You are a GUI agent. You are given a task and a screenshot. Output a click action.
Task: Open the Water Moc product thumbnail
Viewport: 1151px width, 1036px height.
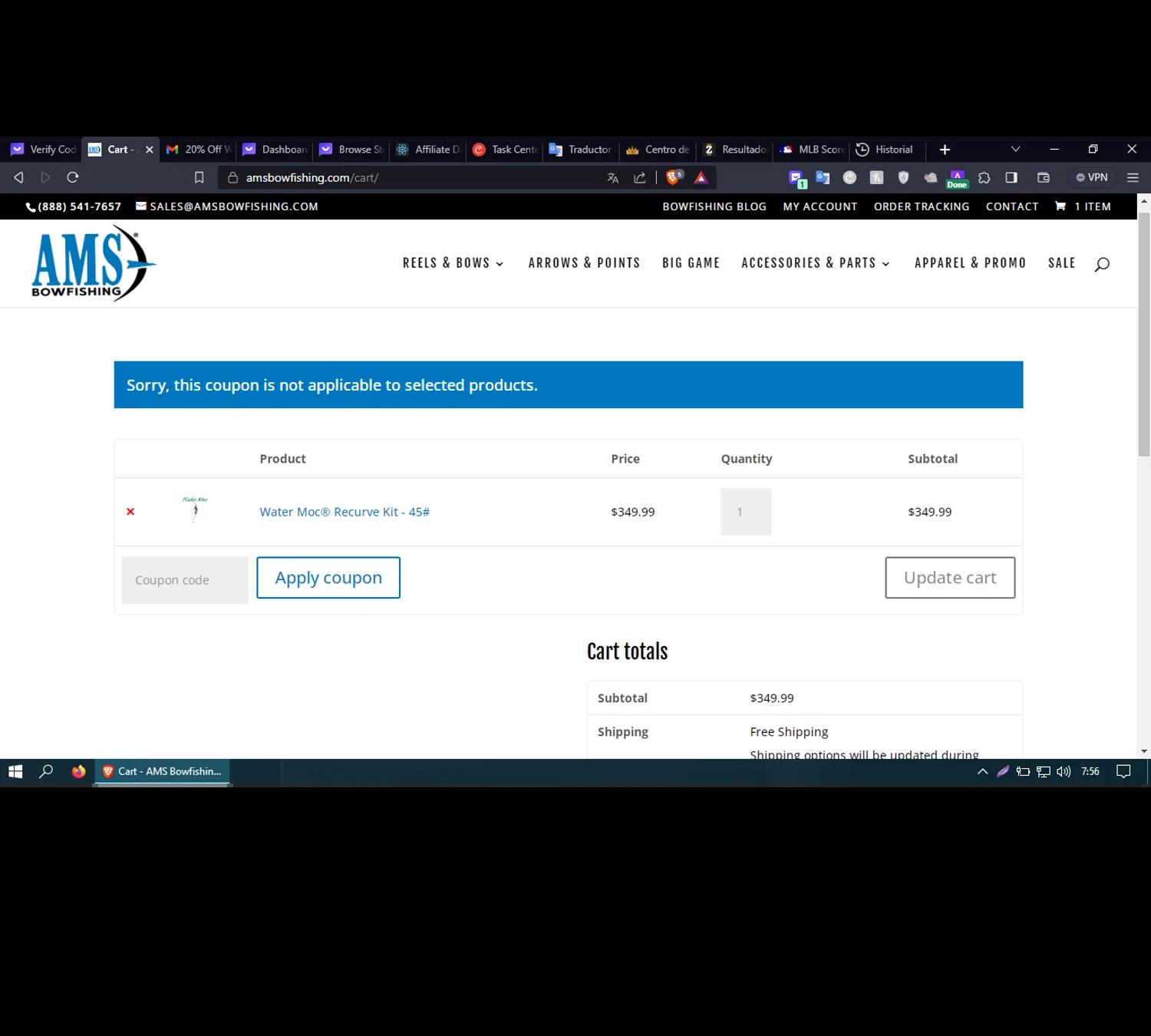(x=195, y=510)
